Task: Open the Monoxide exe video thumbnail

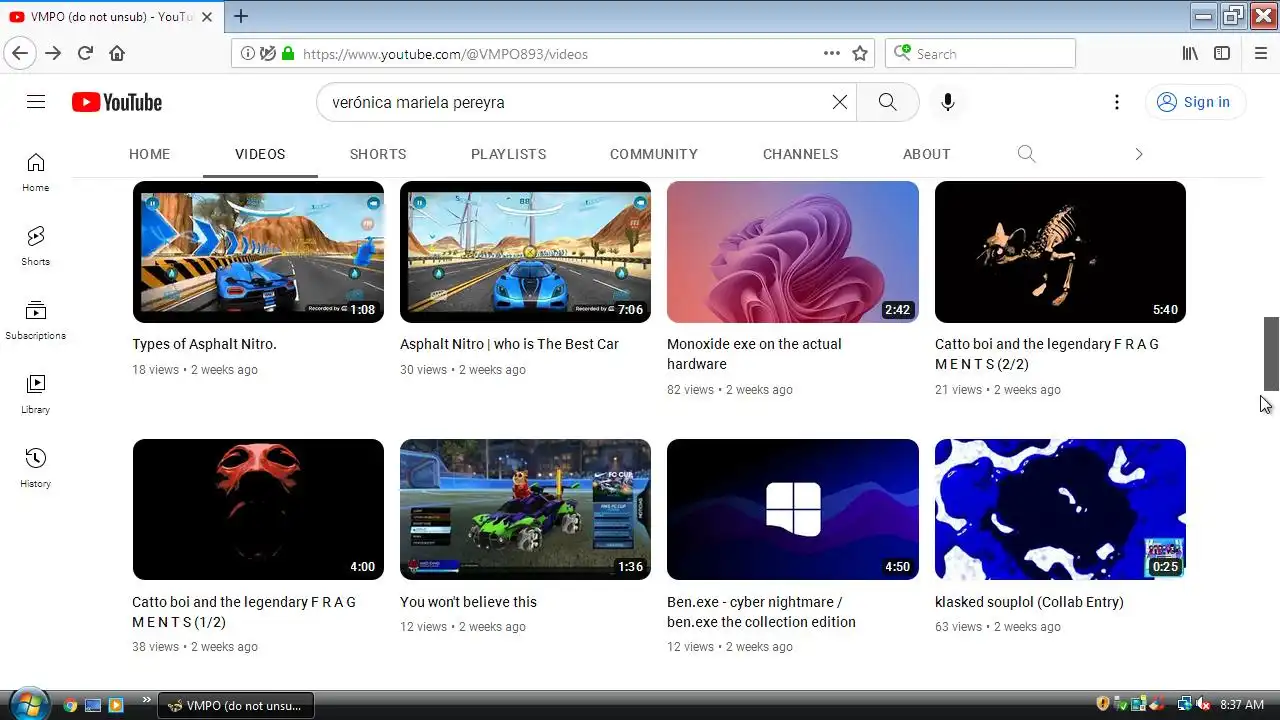Action: (x=792, y=252)
